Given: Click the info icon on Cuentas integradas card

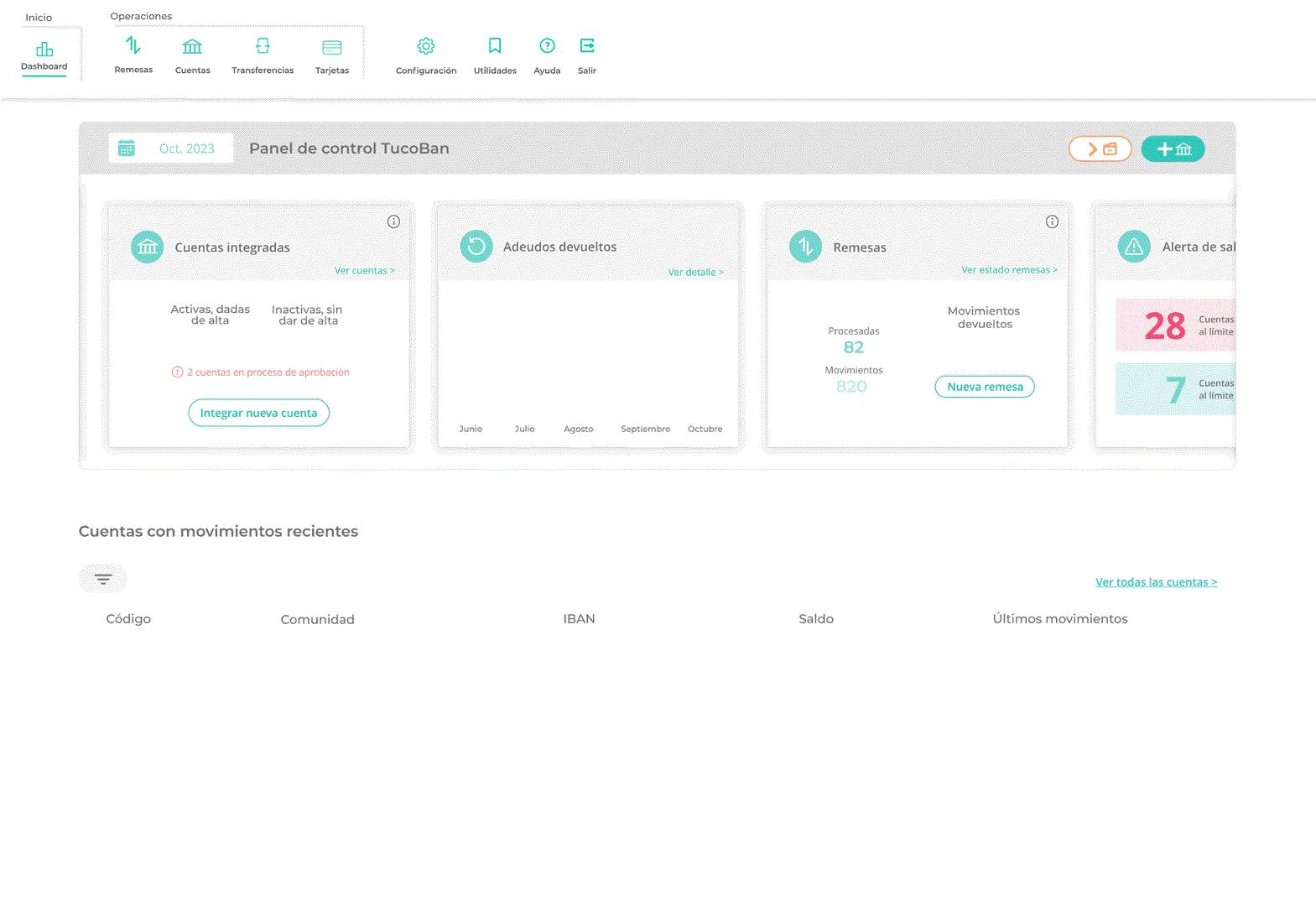Looking at the screenshot, I should click(393, 221).
